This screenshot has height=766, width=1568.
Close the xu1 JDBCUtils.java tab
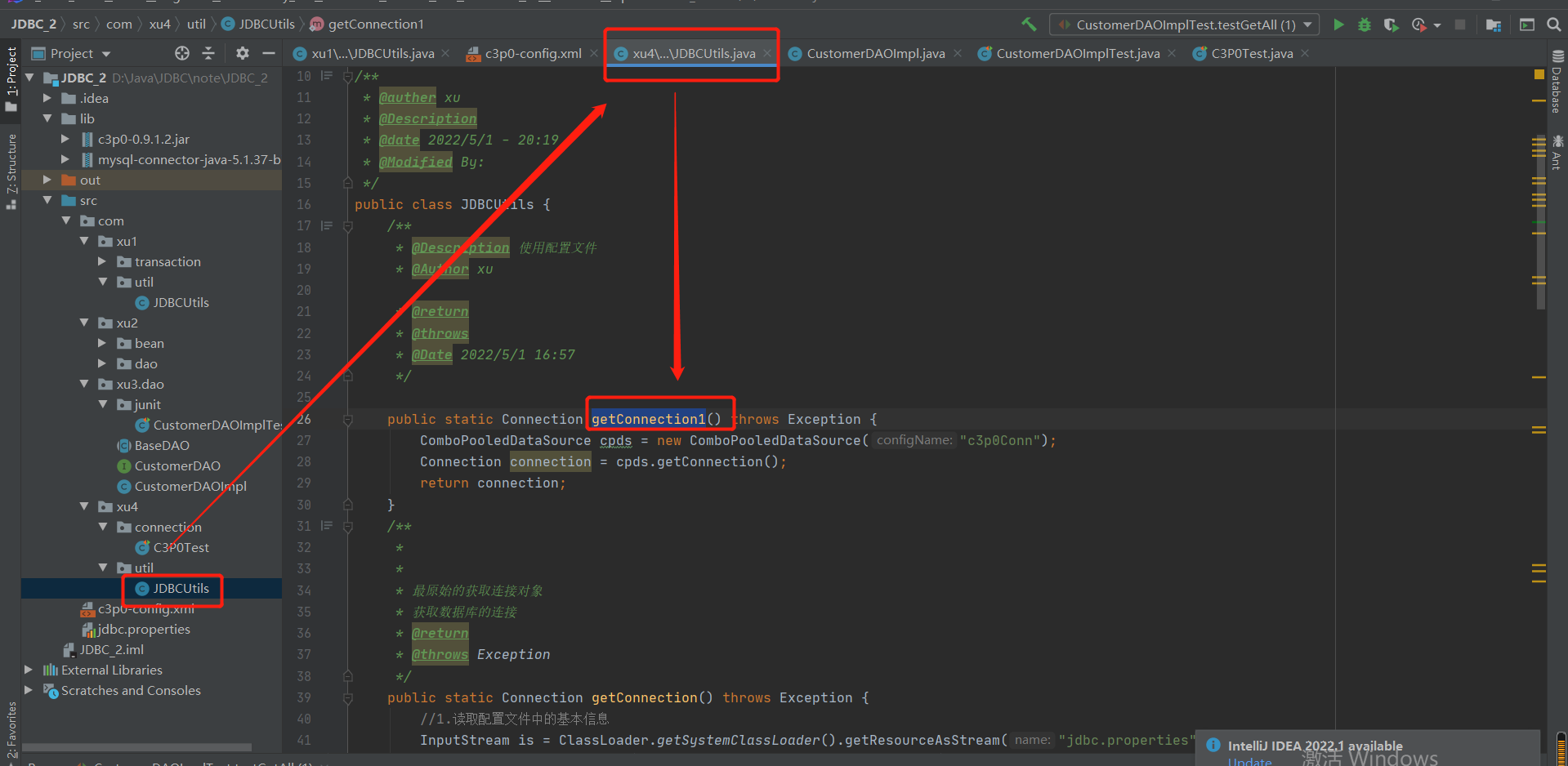coord(445,53)
